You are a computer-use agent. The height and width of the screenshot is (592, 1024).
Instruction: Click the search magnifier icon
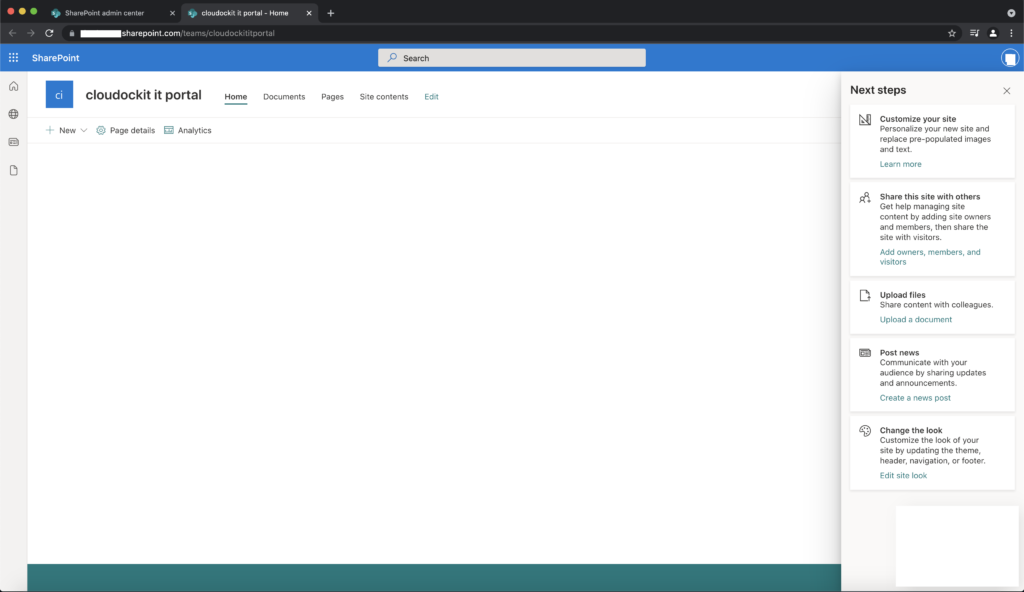392,58
